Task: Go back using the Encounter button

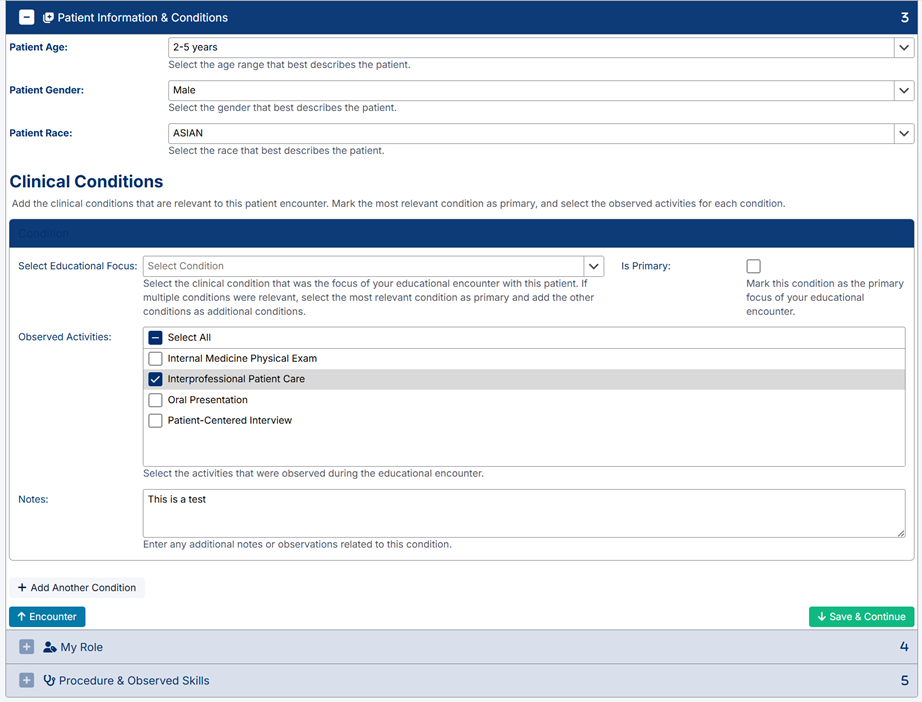Action: point(47,617)
